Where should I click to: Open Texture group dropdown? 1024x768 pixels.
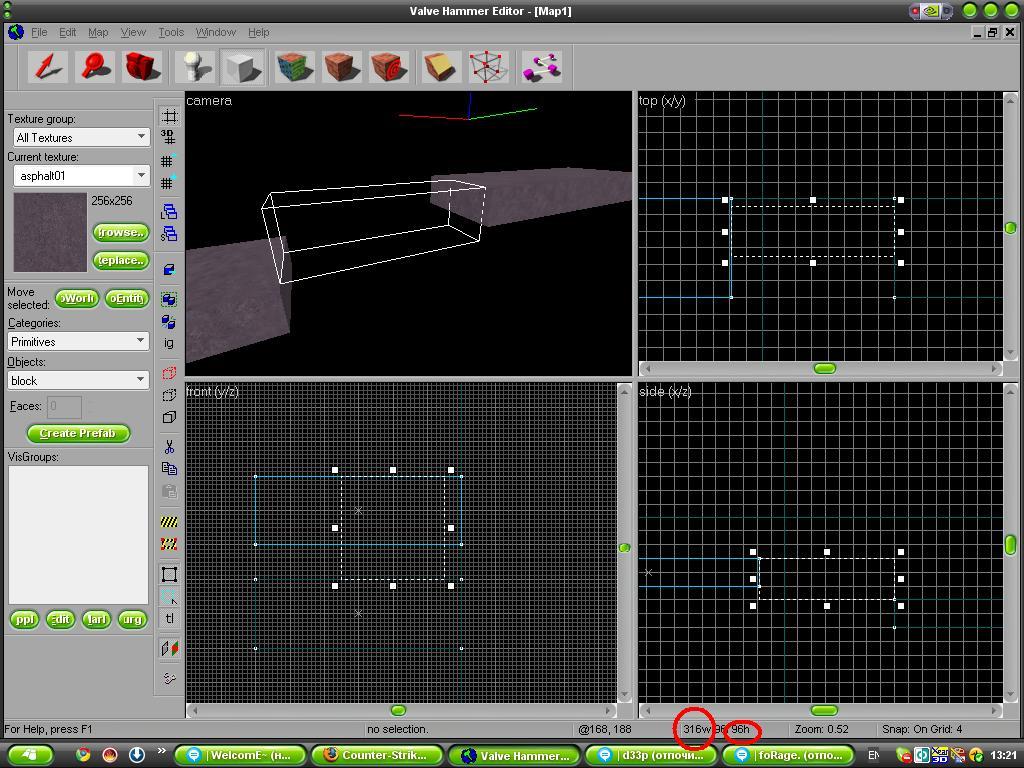pyautogui.click(x=82, y=137)
